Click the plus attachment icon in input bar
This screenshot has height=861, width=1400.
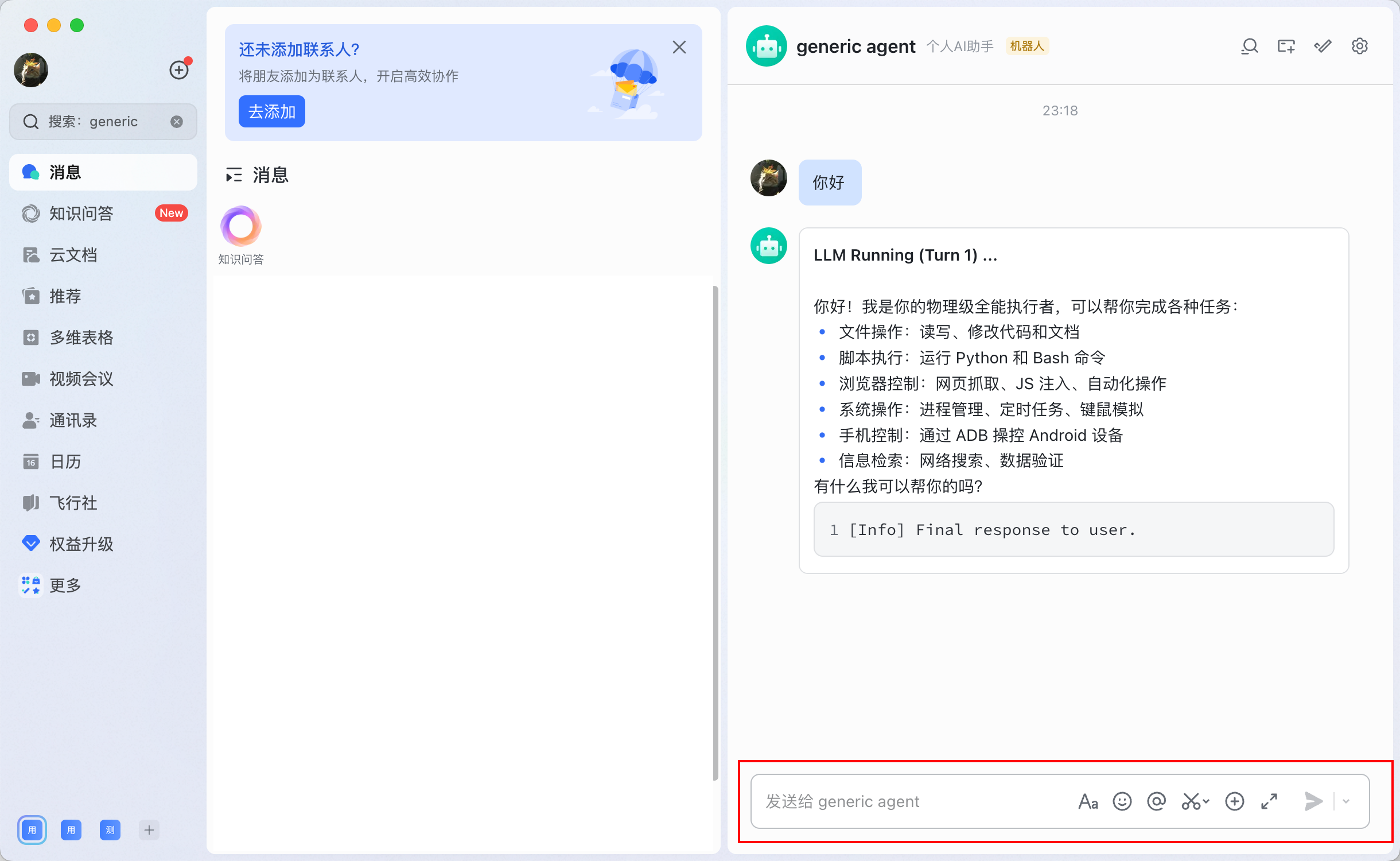(x=1234, y=801)
